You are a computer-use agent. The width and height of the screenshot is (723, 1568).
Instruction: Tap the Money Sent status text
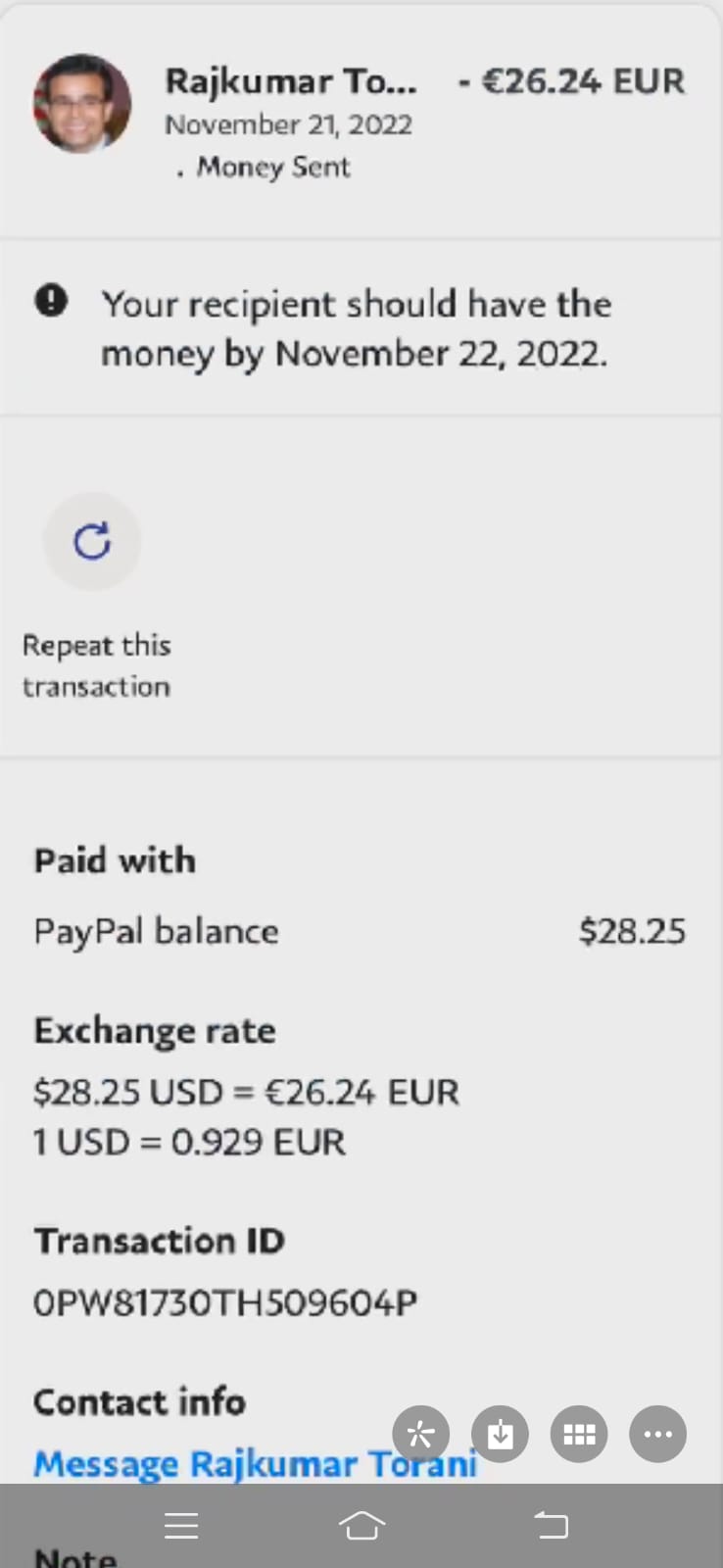click(272, 168)
